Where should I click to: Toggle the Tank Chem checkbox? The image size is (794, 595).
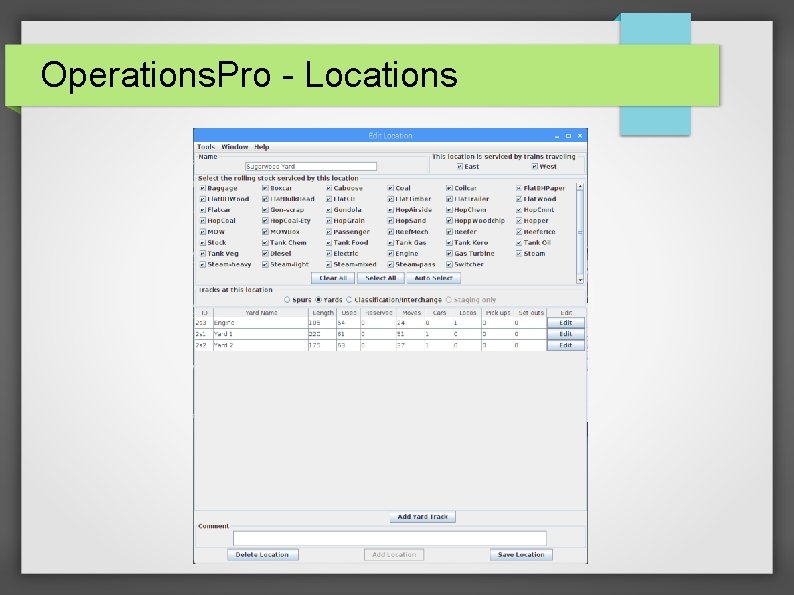265,243
